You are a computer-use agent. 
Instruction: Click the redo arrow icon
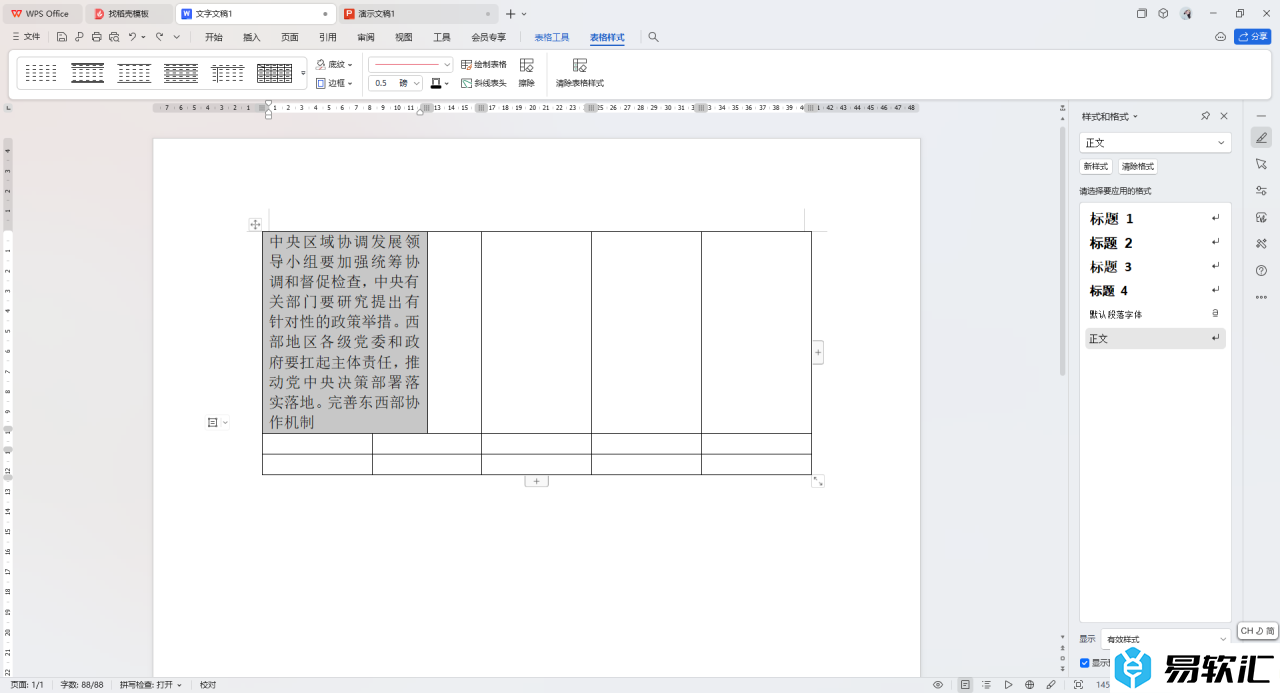click(159, 37)
